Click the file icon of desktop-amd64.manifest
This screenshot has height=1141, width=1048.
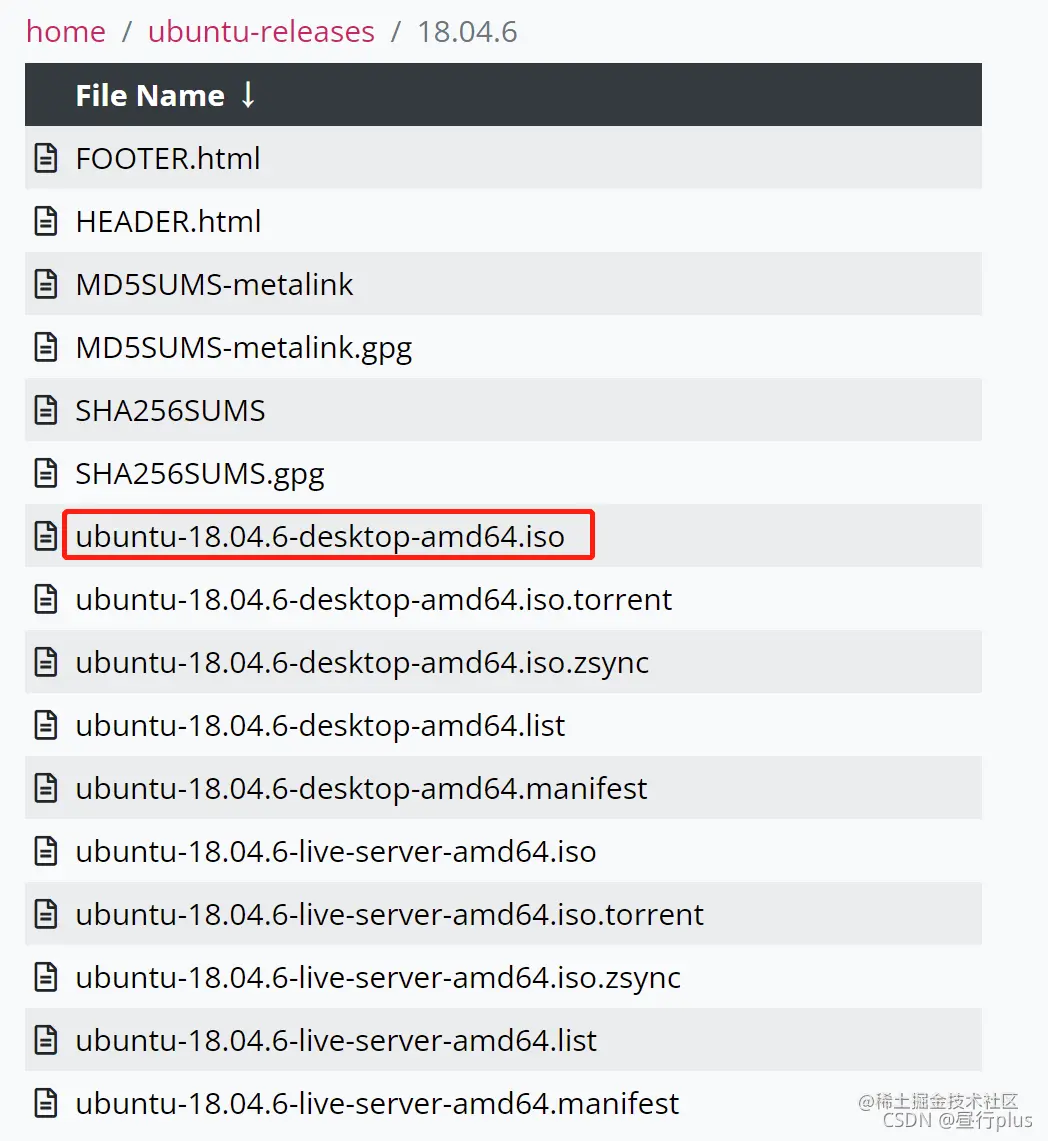[x=46, y=788]
